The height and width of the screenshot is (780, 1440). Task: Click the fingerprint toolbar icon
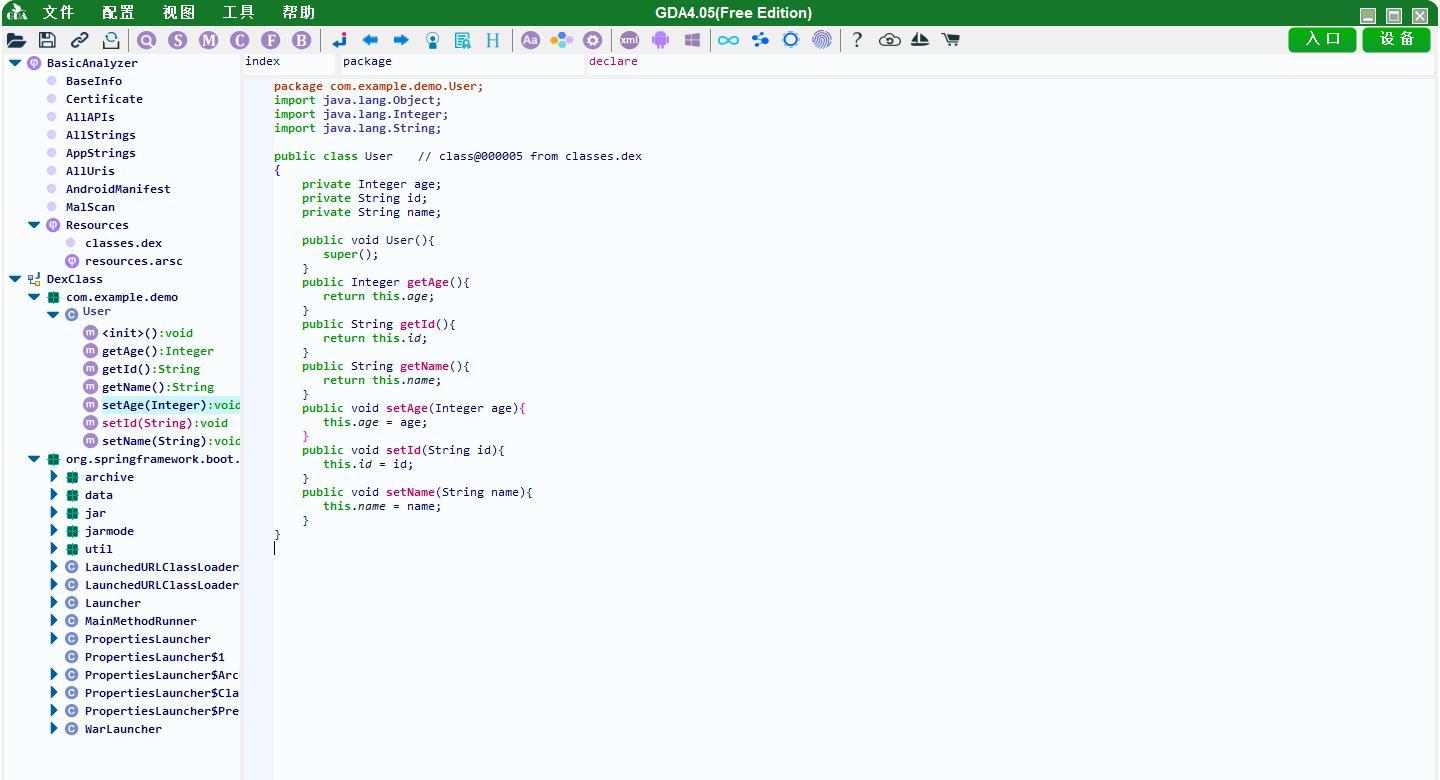pyautogui.click(x=822, y=40)
